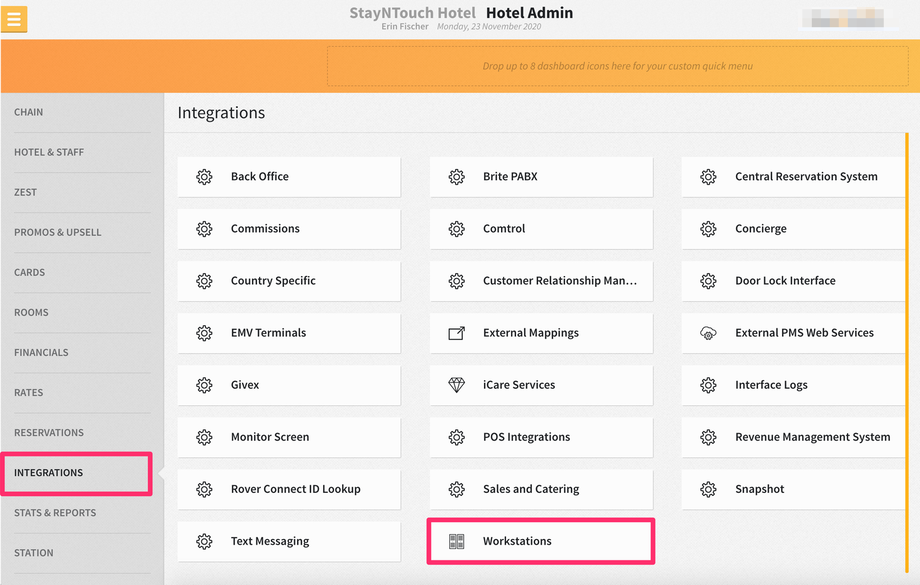
Task: Open Rover Connect ID Lookup
Action: pos(289,489)
